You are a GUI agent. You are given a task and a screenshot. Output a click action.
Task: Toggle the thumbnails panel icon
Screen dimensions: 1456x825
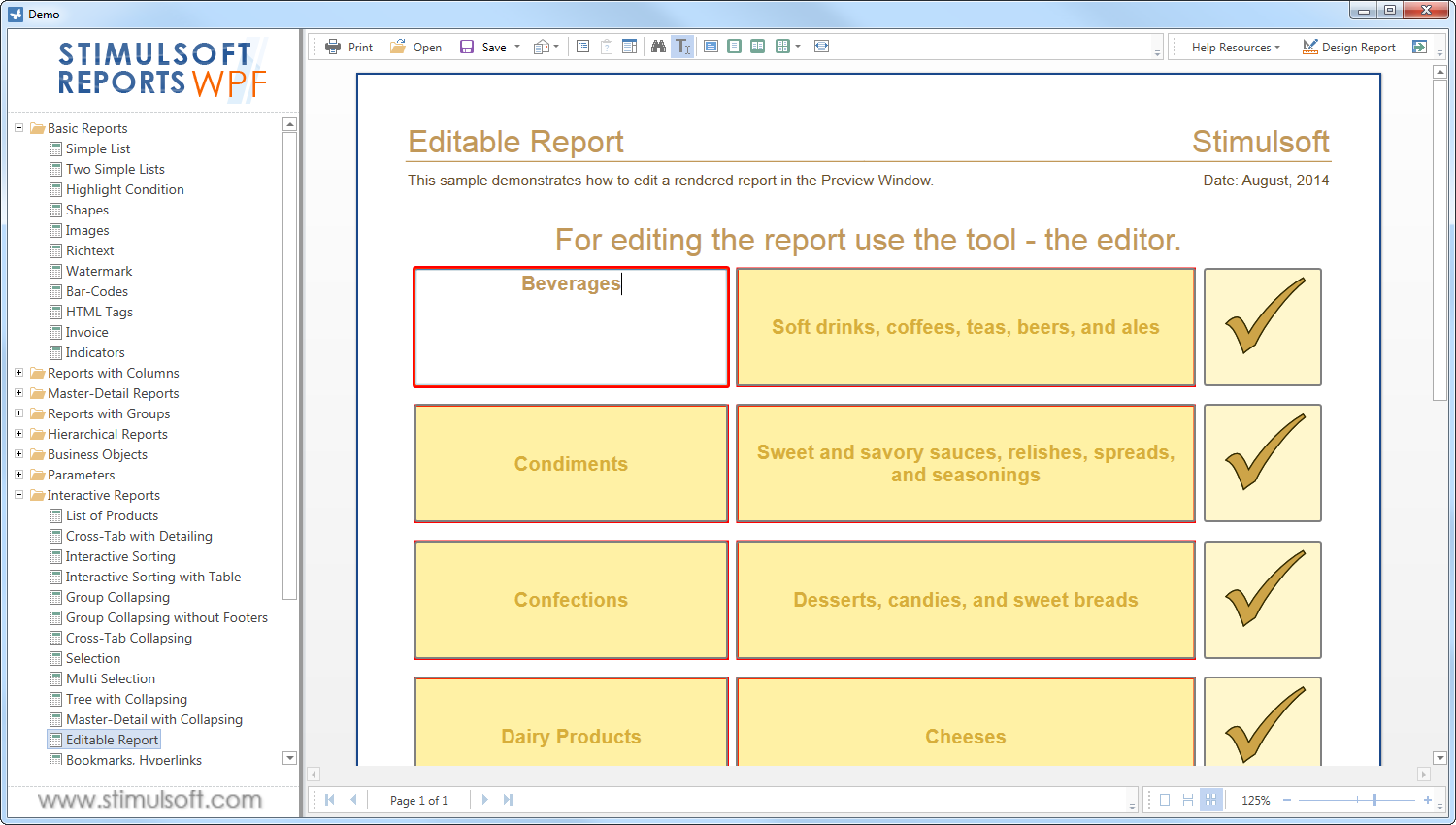point(629,47)
